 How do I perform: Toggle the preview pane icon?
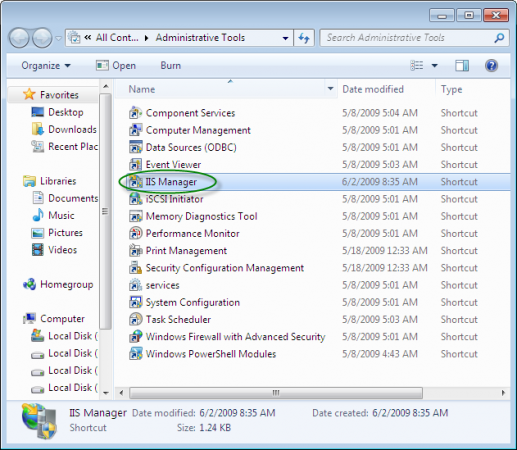point(462,66)
